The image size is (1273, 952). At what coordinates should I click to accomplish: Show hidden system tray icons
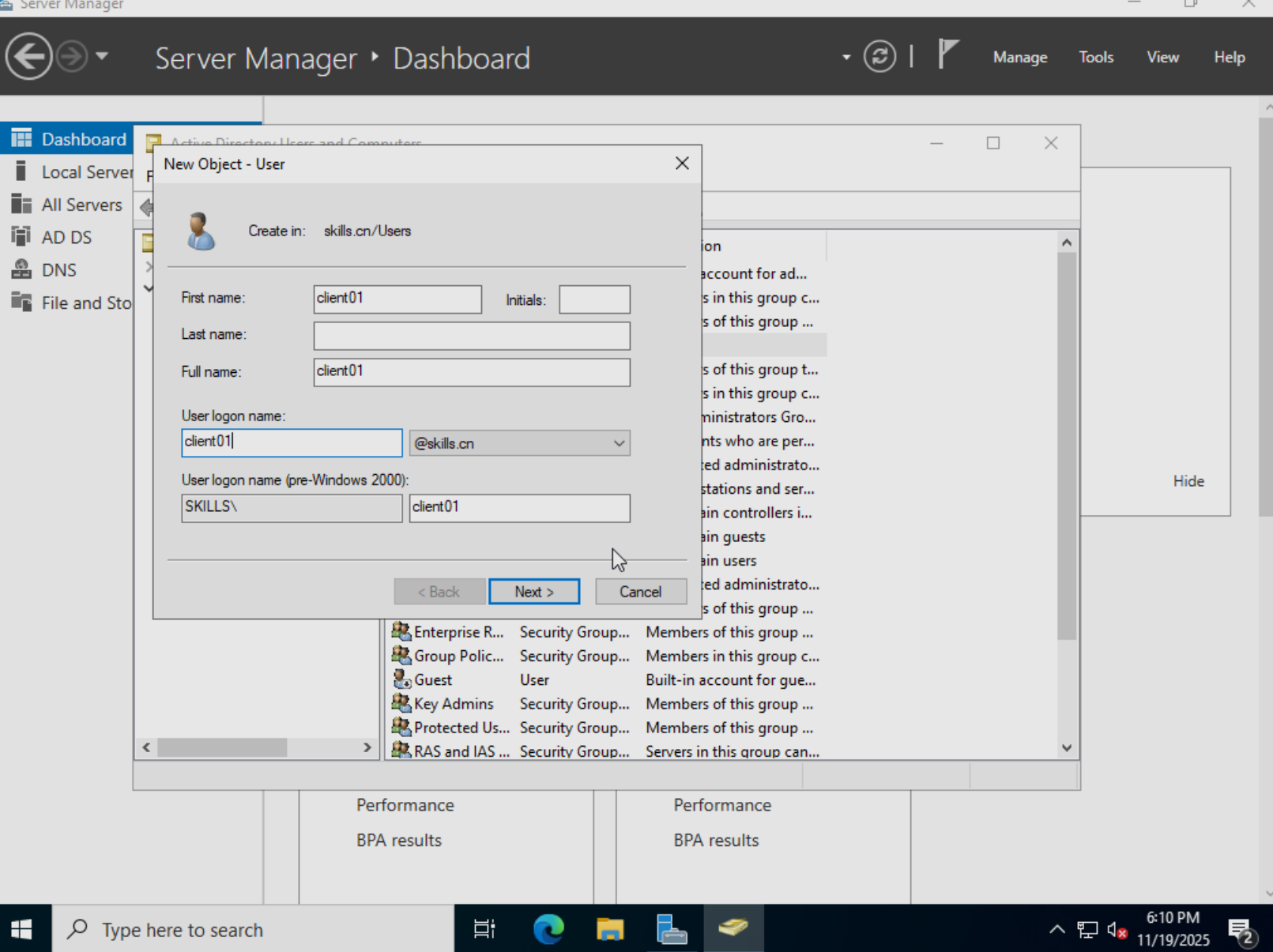[1056, 930]
